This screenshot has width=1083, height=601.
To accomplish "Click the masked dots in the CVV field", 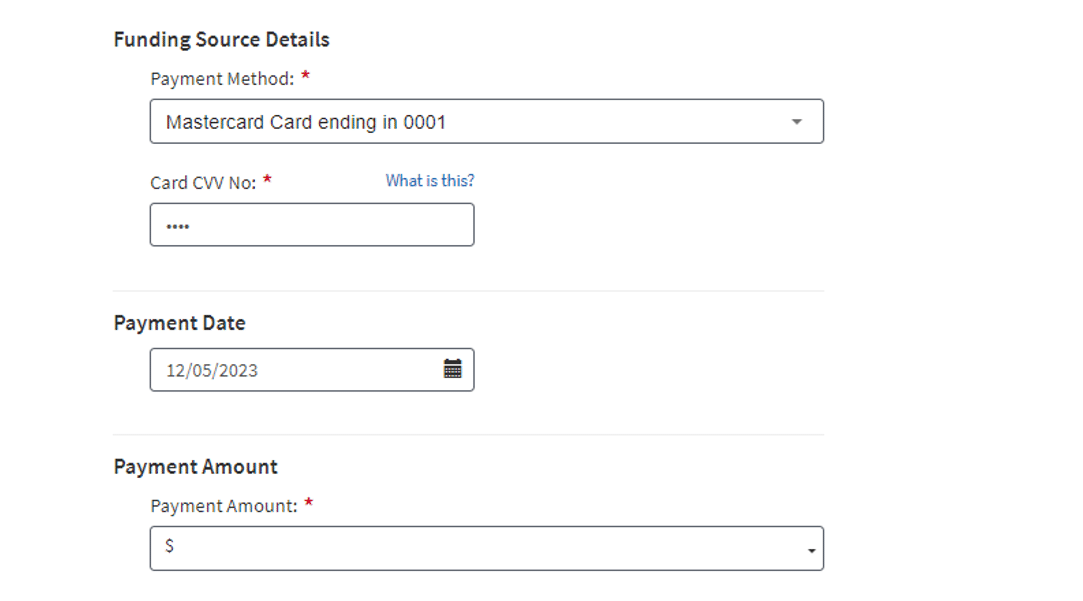I will pyautogui.click(x=177, y=226).
